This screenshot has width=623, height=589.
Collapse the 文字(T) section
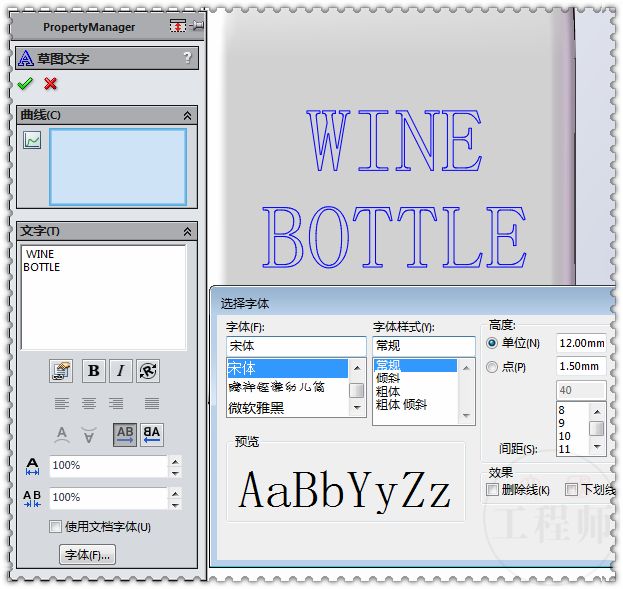[x=187, y=231]
